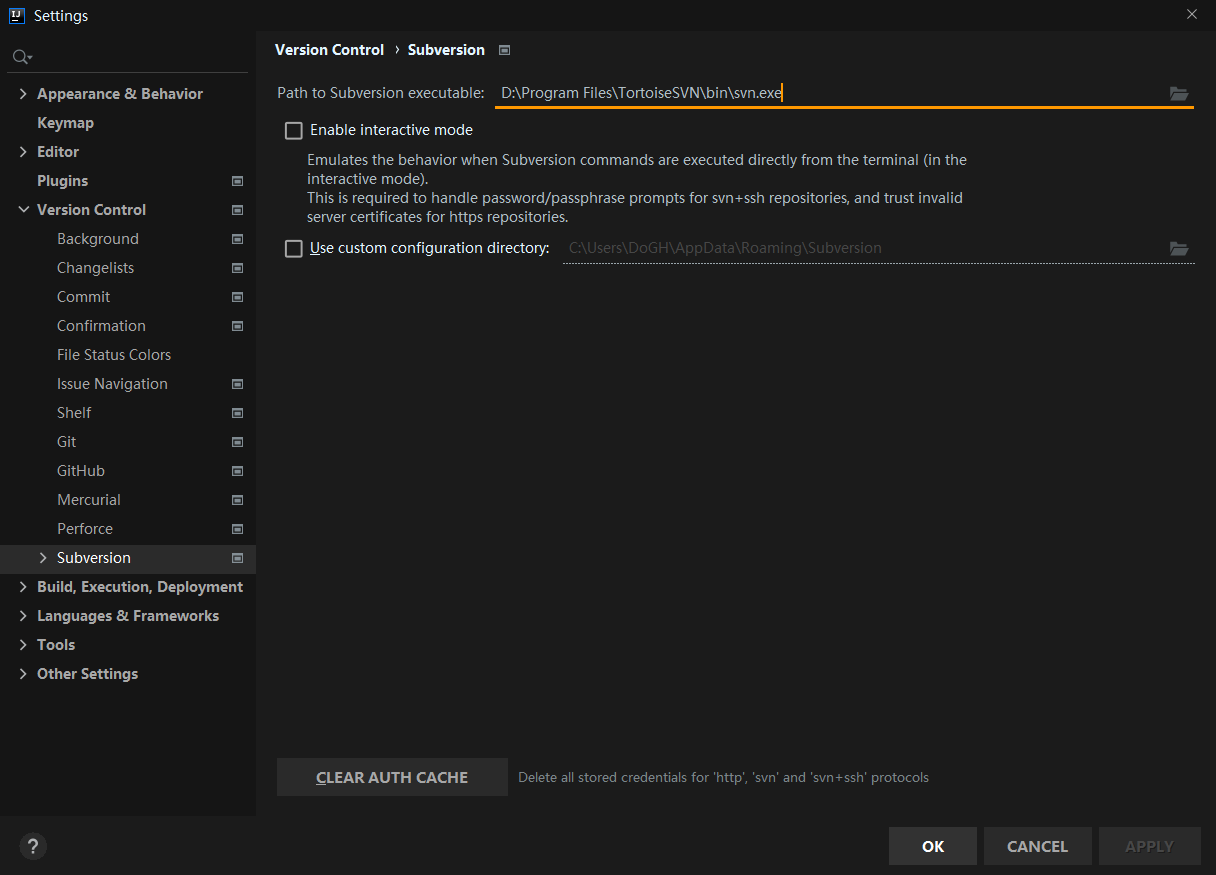1216x875 pixels.
Task: Click the project icon on the Commit row
Action: (237, 297)
